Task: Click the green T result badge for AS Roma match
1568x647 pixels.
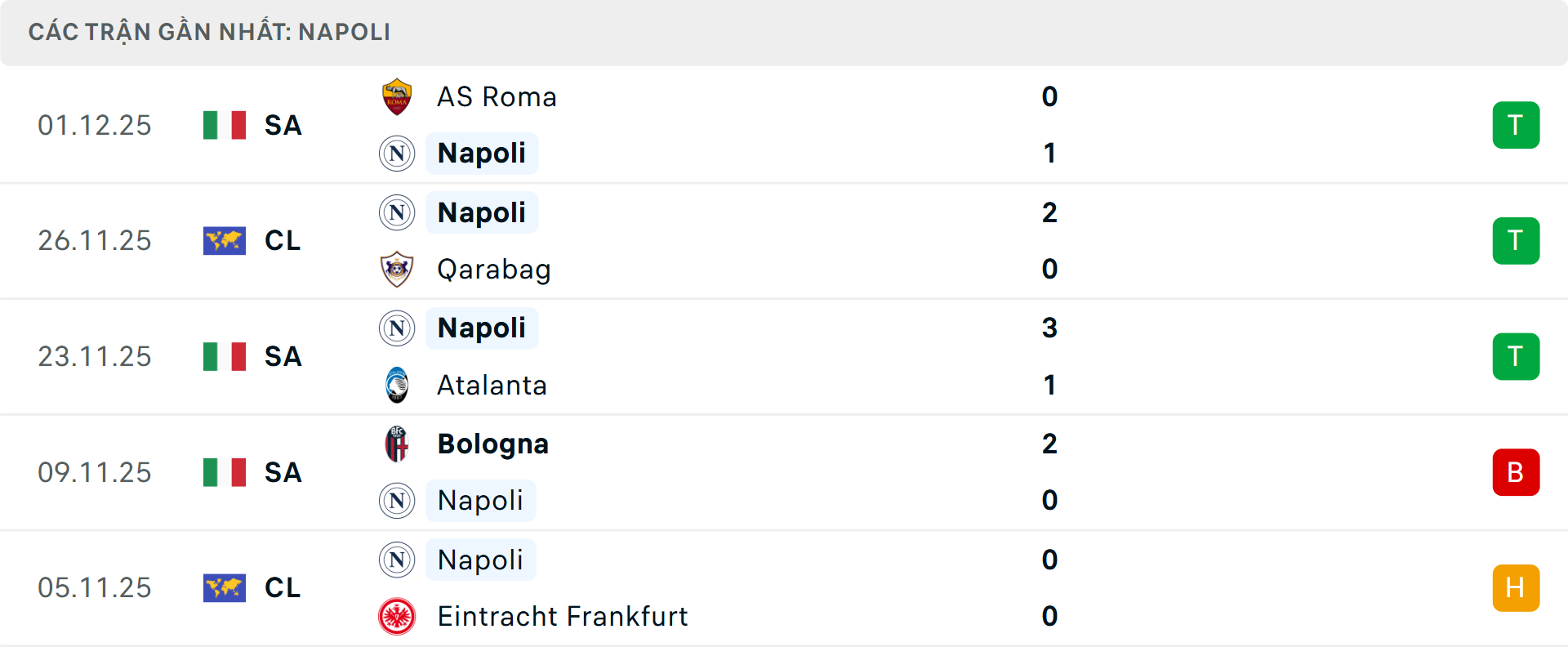Action: 1516,124
